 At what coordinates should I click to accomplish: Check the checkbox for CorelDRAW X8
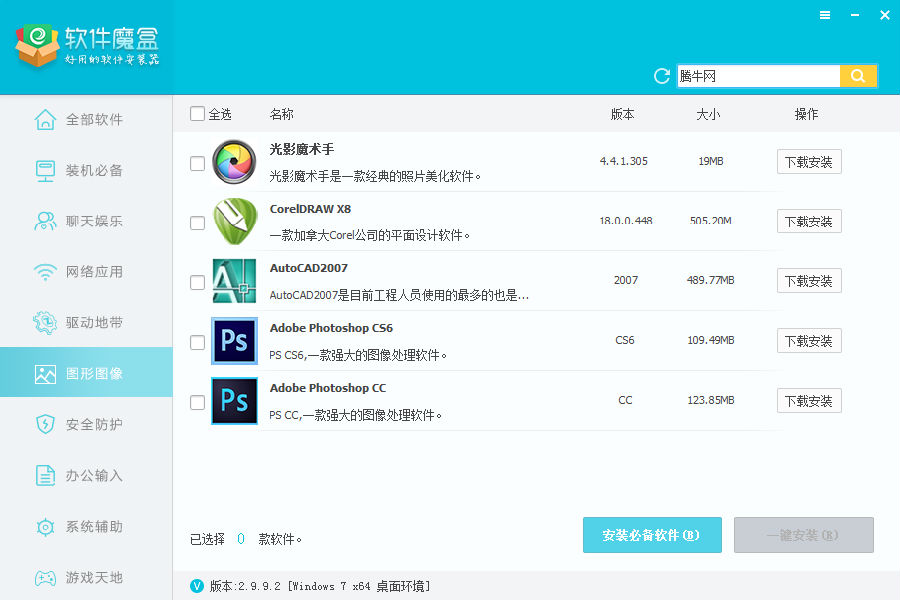click(x=197, y=221)
